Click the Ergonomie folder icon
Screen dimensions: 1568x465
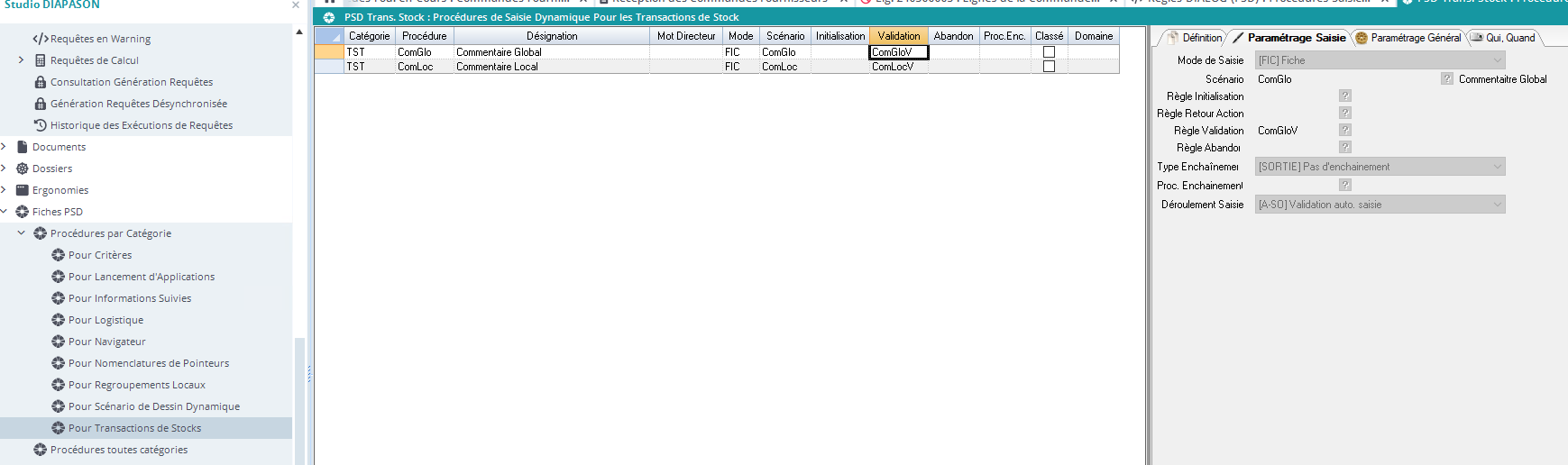tap(23, 190)
